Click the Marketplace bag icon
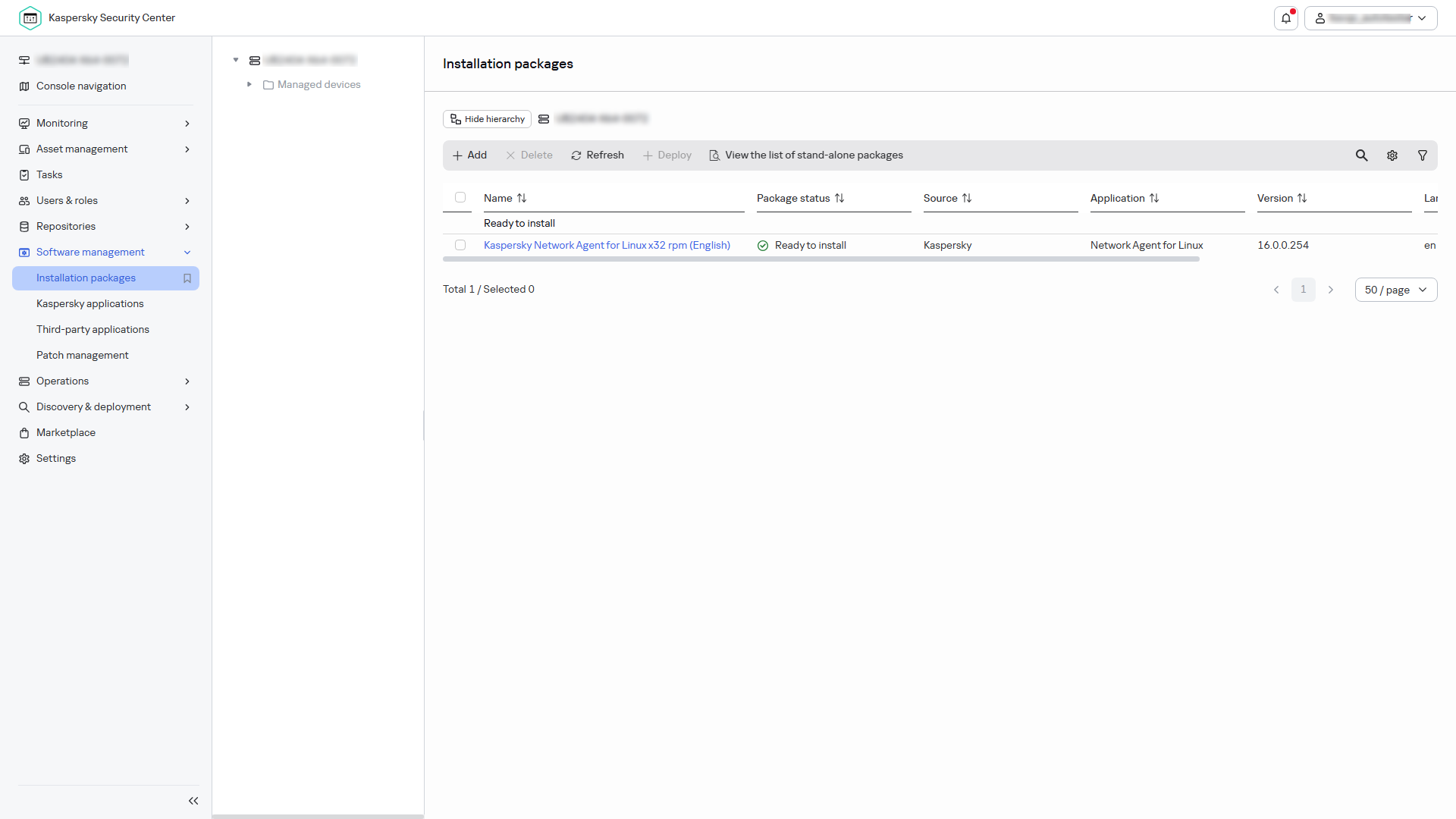1456x819 pixels. pyautogui.click(x=24, y=433)
